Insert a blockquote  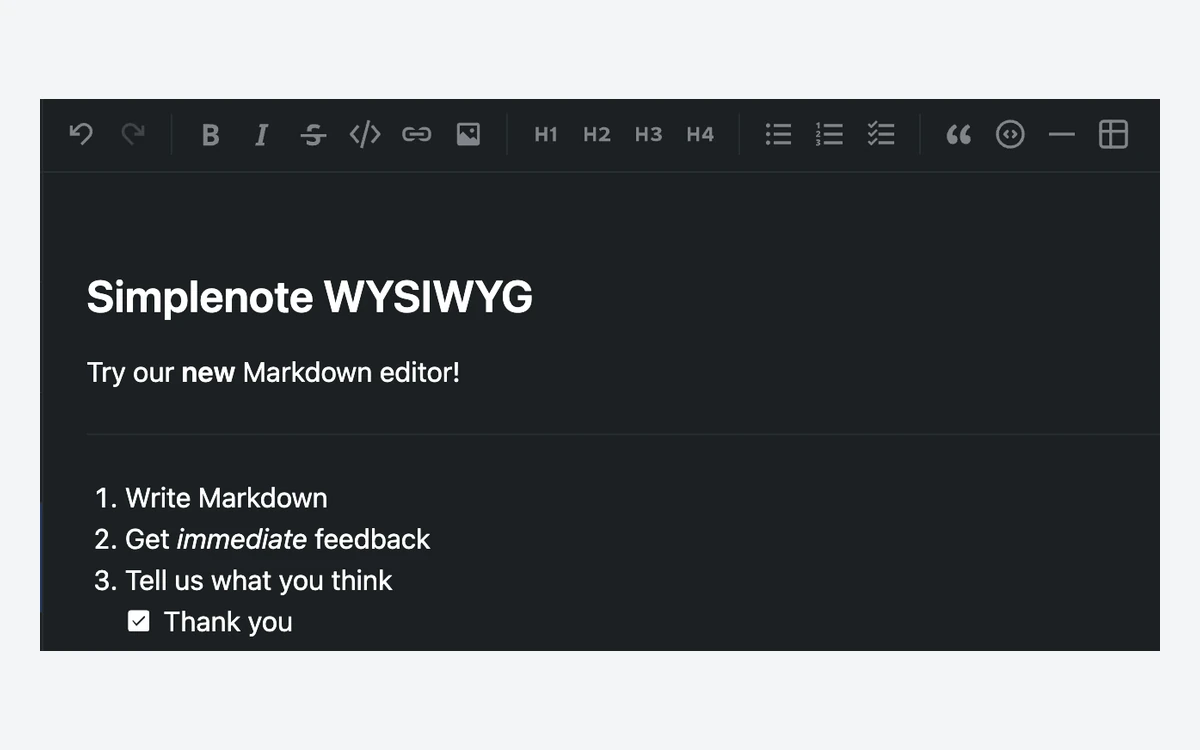pos(958,135)
